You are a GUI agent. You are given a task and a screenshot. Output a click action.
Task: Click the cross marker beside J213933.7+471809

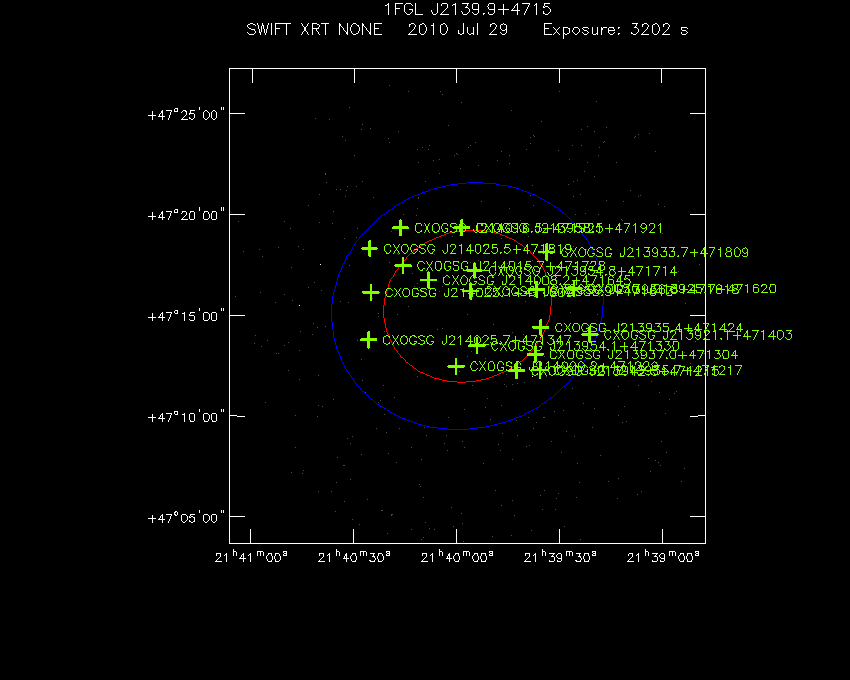546,252
